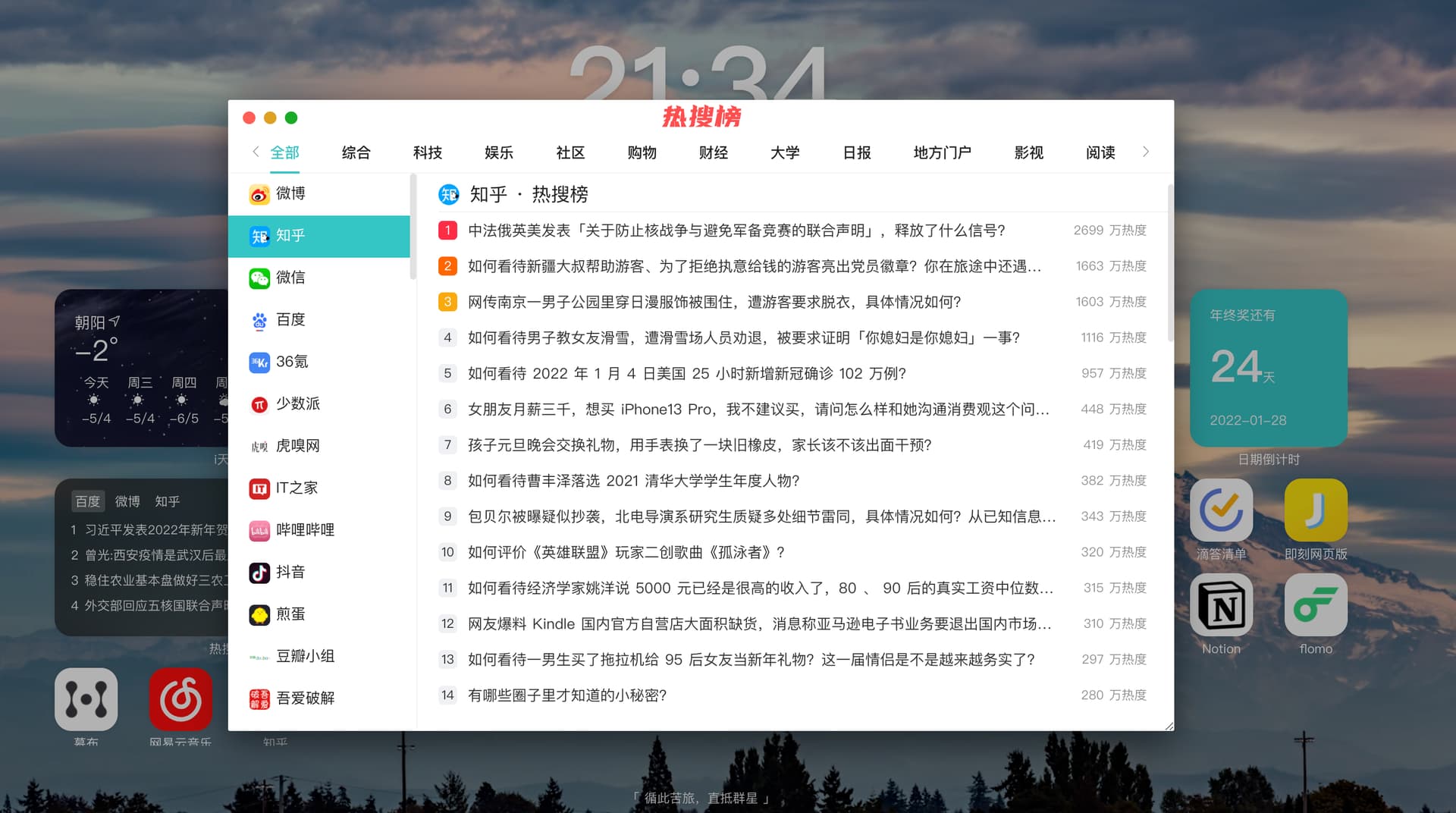Select the Douyin source icon
1456x813 pixels.
pyautogui.click(x=259, y=573)
